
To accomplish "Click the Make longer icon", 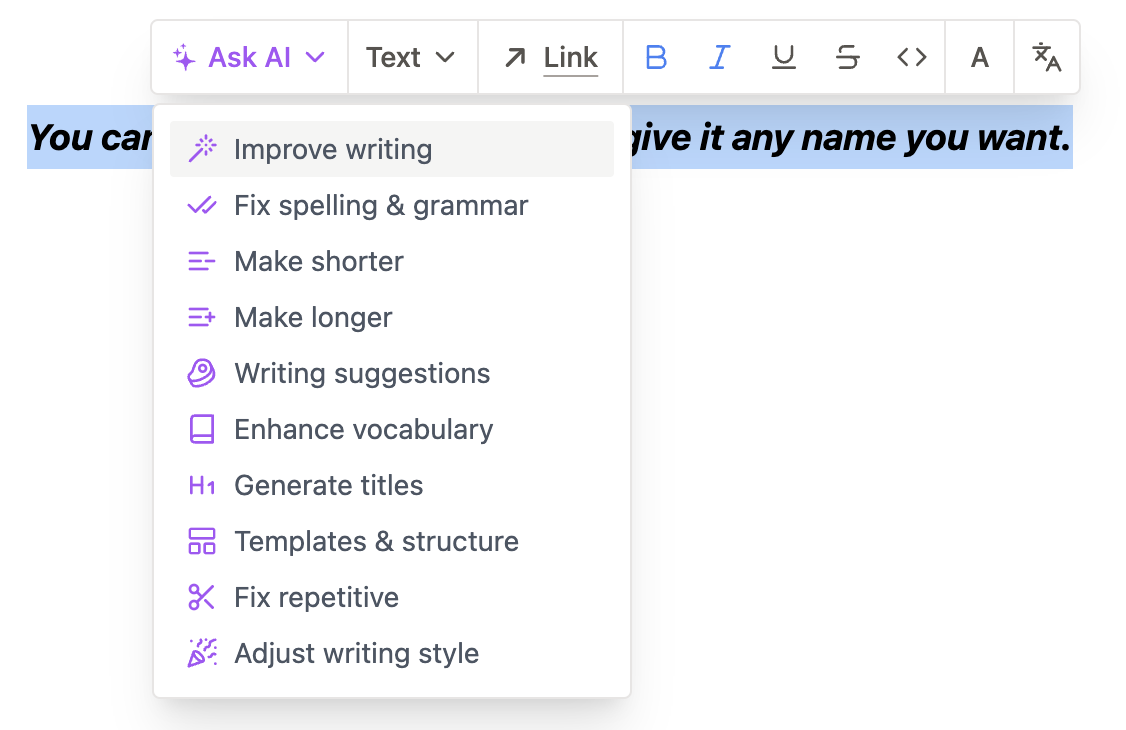I will pyautogui.click(x=202, y=318).
